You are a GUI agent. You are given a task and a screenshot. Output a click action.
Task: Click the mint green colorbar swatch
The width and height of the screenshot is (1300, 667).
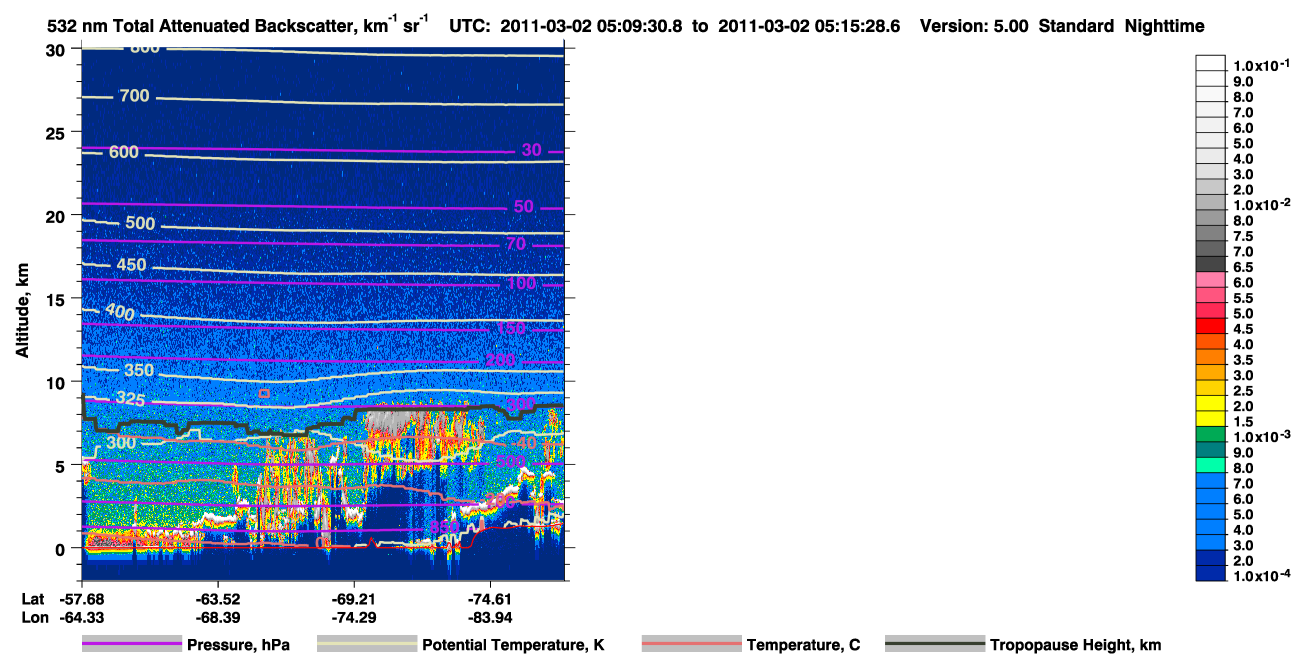[1210, 465]
